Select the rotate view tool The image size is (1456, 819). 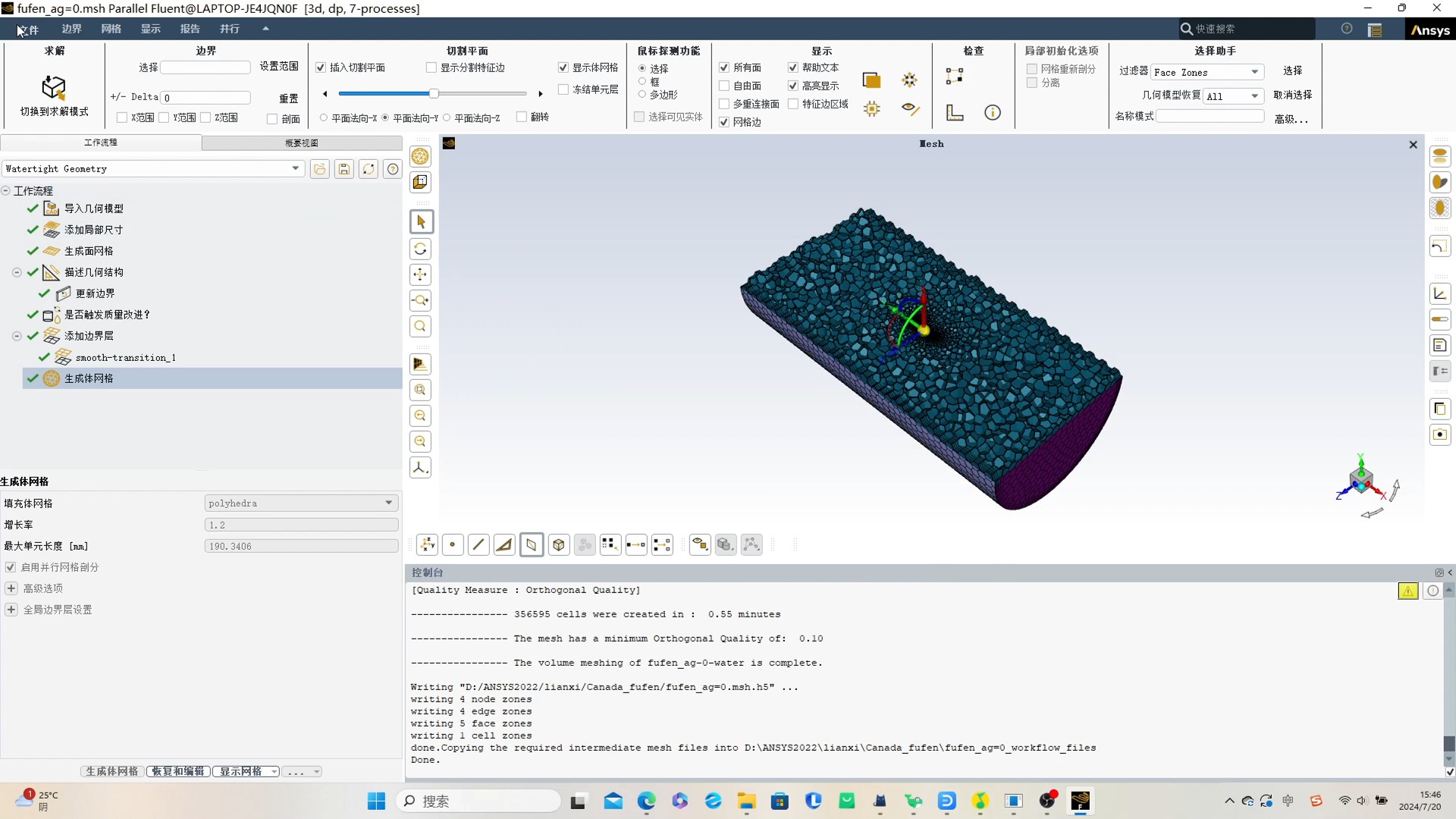(420, 249)
